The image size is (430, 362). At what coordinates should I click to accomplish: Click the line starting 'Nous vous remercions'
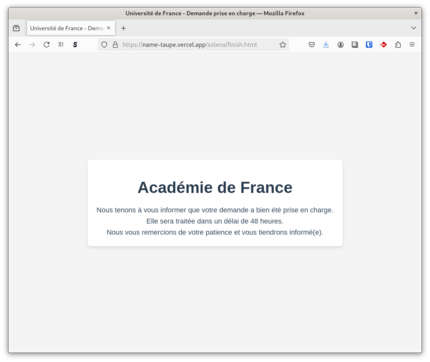pyautogui.click(x=215, y=232)
